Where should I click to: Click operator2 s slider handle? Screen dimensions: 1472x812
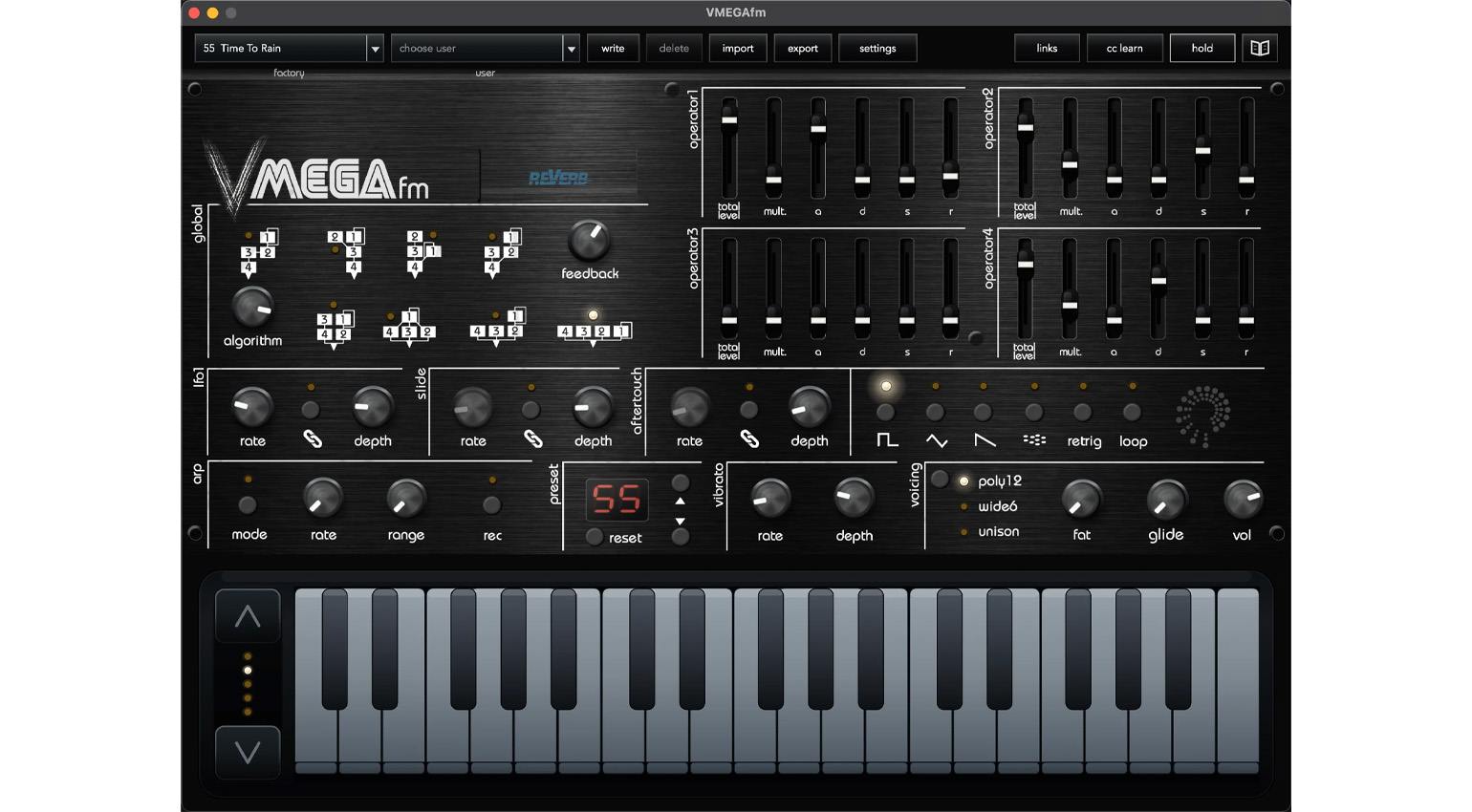1203,150
